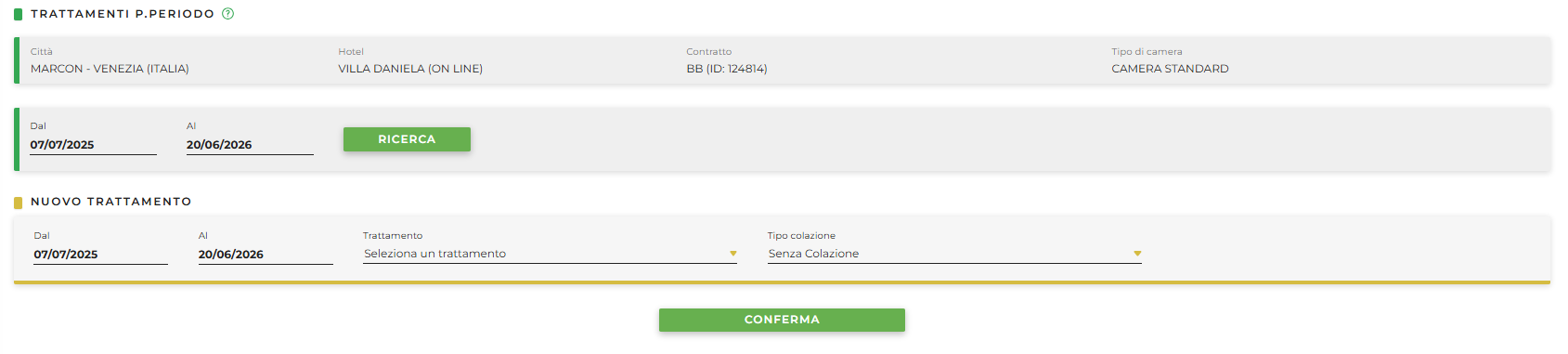Click the contract value BB (ID: 124814)
This screenshot has width=1568, height=354.
click(x=727, y=69)
